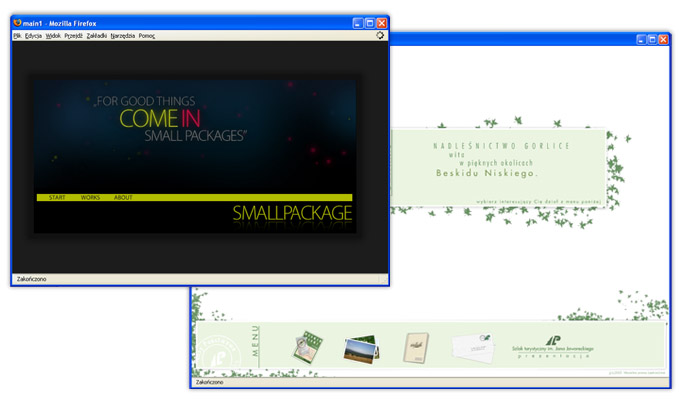Open the Widok menu

tap(53, 36)
